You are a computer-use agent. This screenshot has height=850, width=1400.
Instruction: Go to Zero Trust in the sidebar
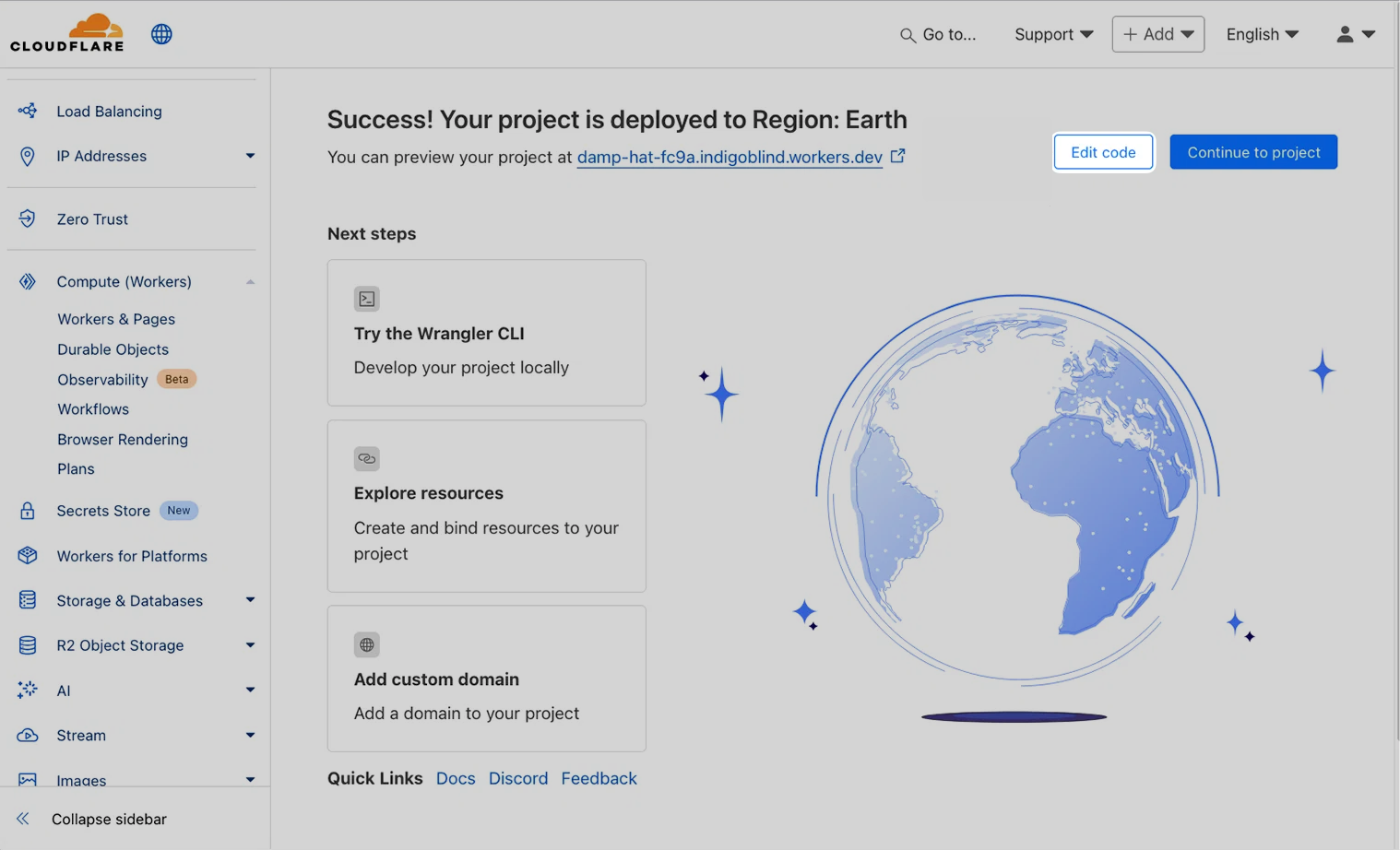(x=92, y=218)
